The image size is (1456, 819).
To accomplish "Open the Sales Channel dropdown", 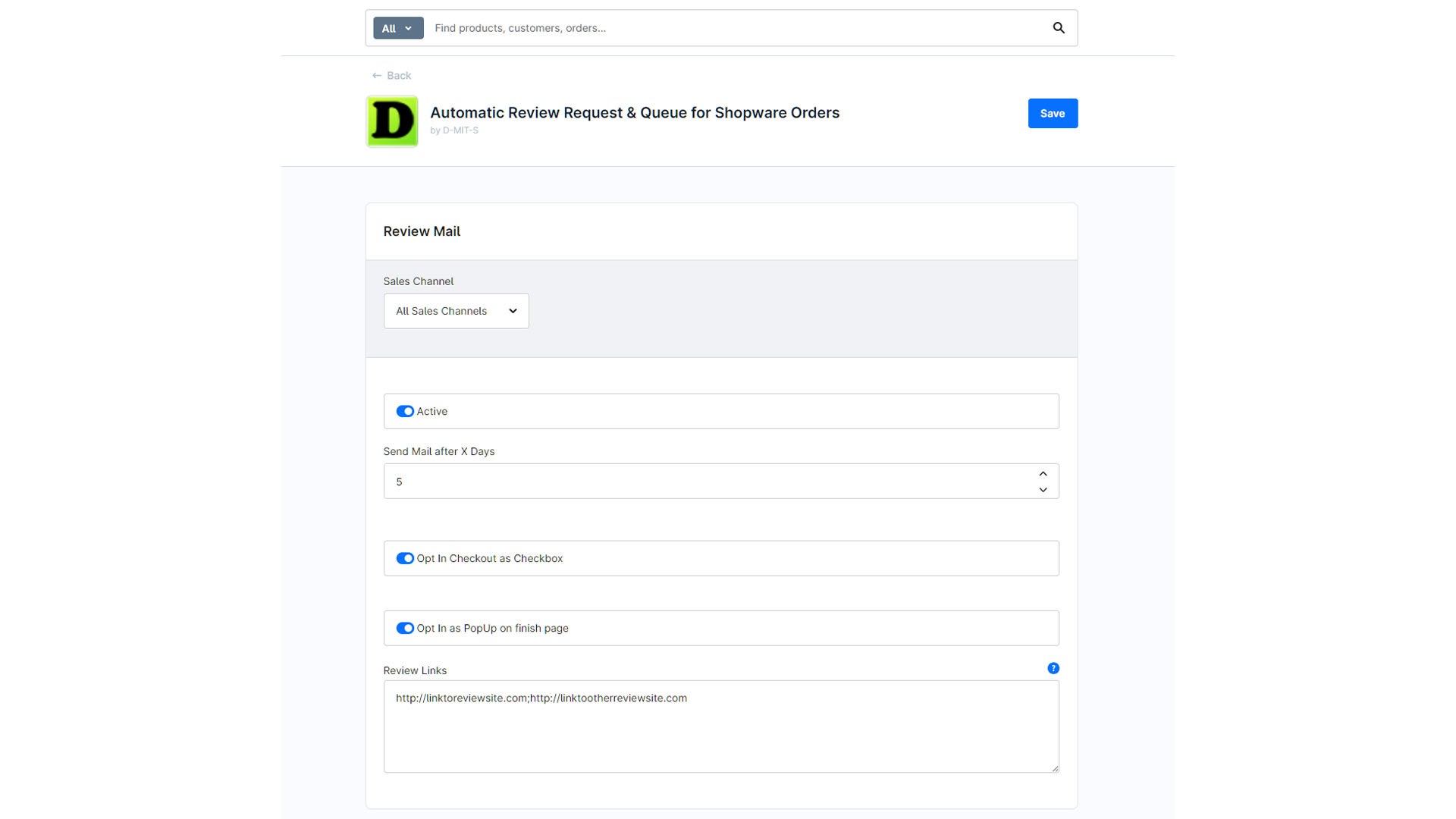I will (456, 311).
